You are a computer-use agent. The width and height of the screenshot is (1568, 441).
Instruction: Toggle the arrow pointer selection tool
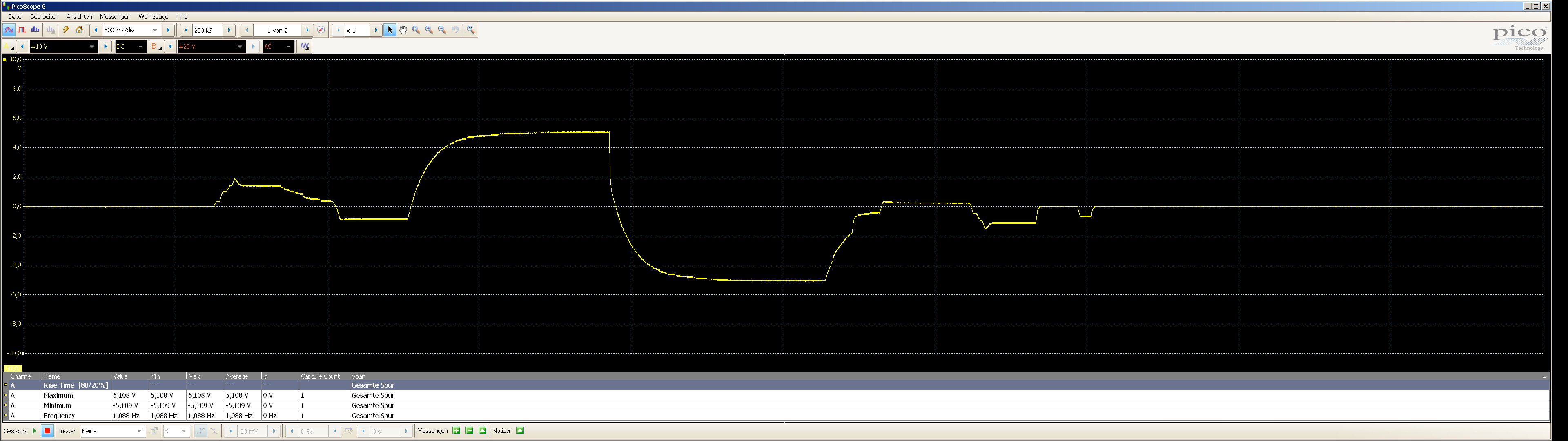(x=390, y=30)
